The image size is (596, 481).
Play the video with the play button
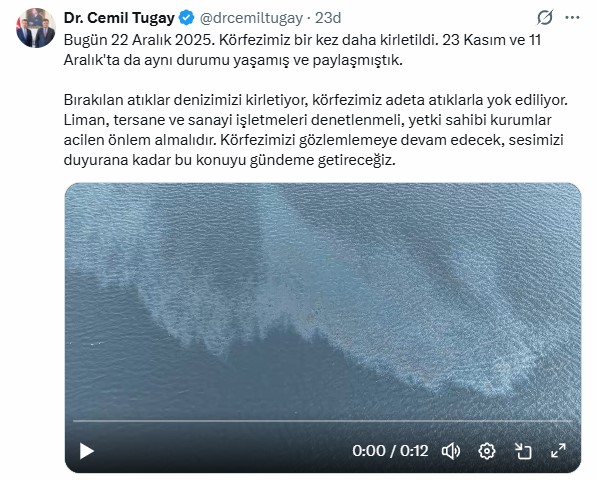pos(87,451)
